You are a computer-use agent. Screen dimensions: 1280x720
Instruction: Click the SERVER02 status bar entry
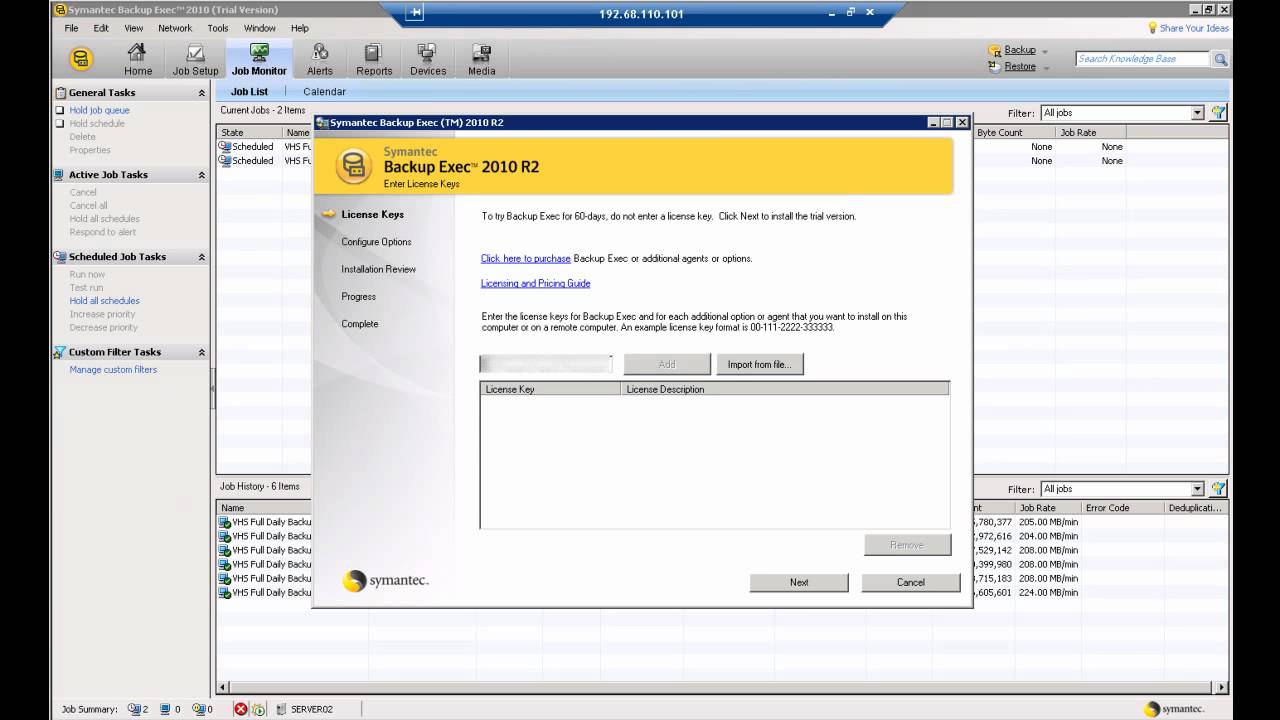click(305, 709)
